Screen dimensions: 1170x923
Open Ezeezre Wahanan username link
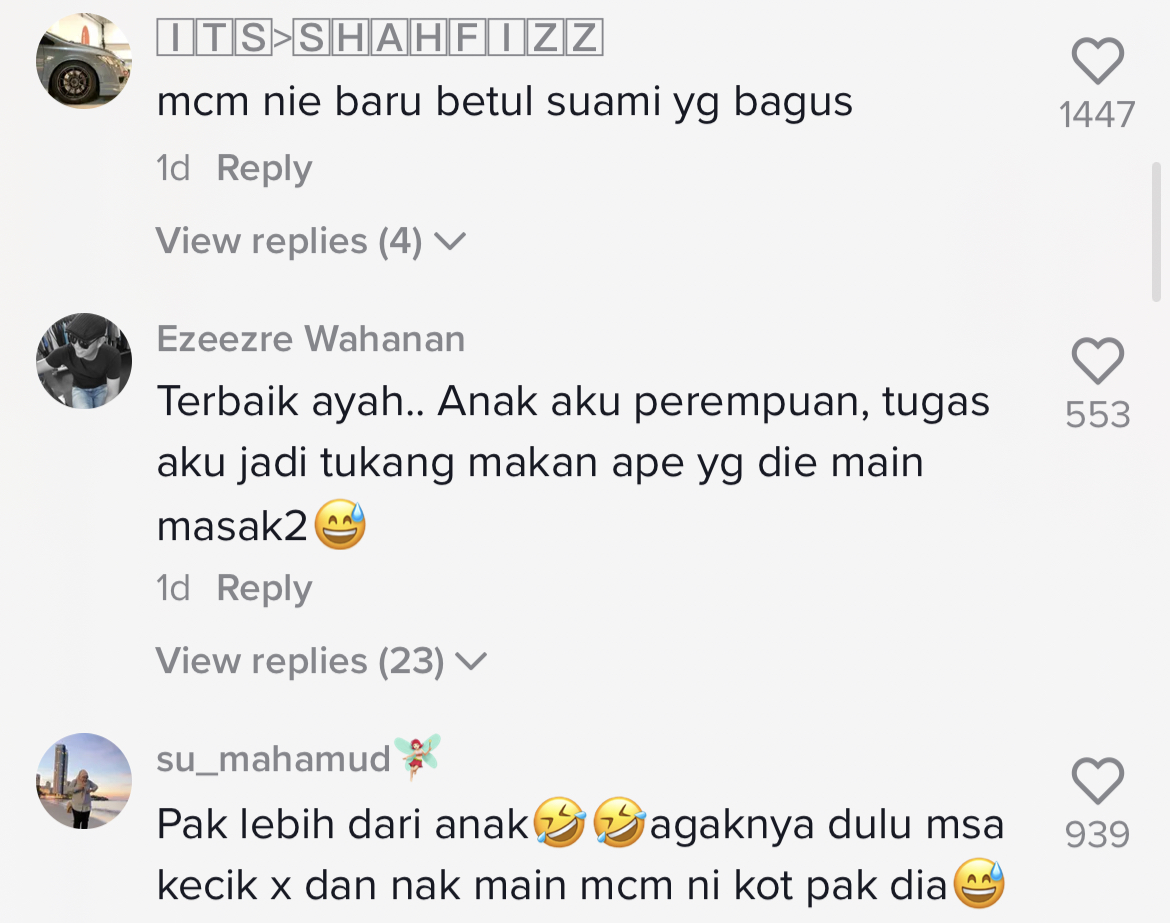[311, 339]
